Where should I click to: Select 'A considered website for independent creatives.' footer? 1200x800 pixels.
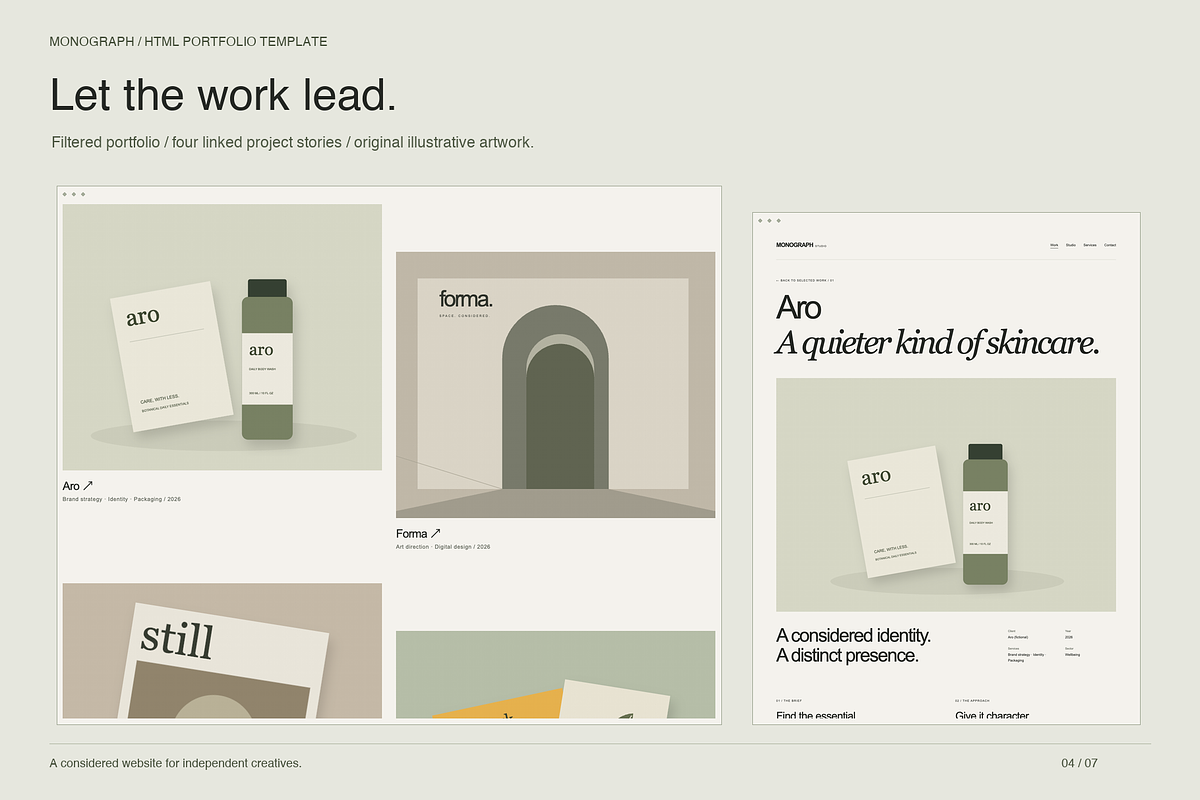[176, 763]
